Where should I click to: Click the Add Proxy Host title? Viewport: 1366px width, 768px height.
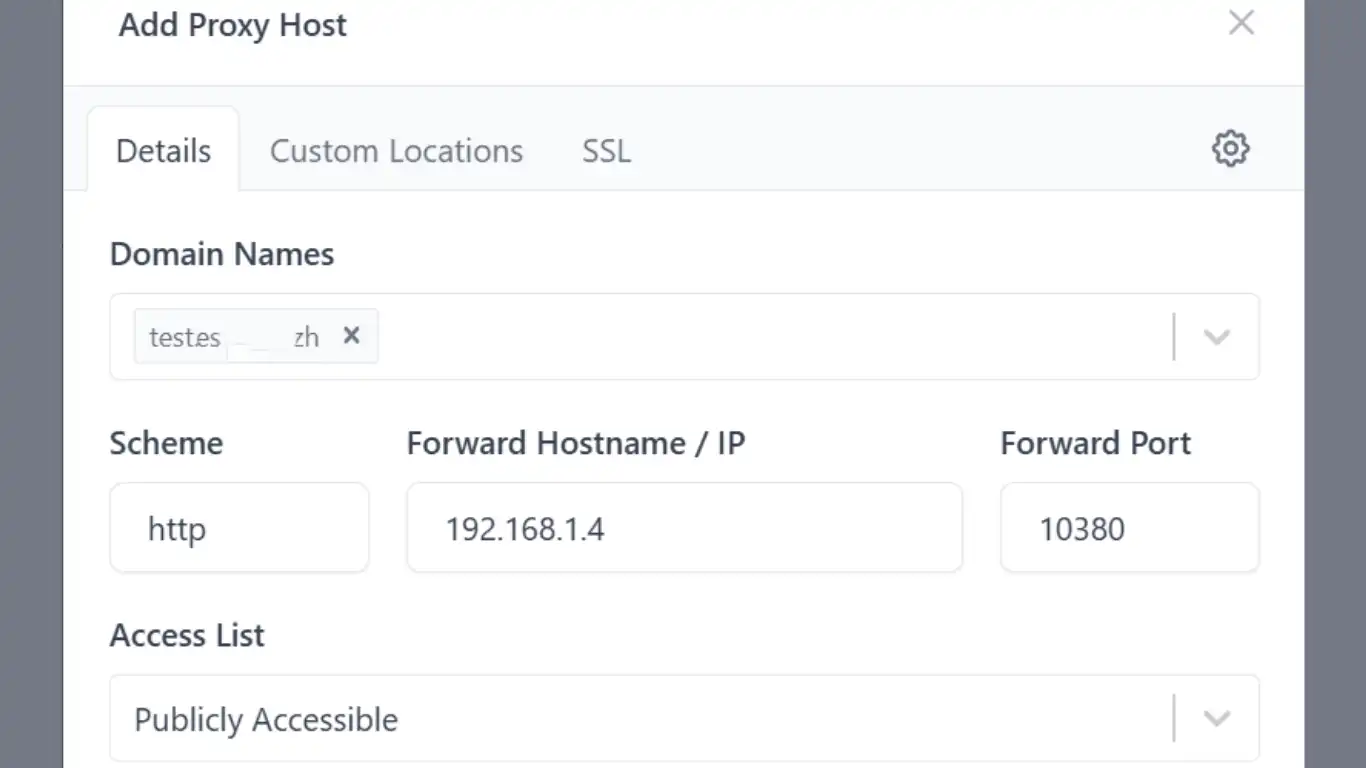(233, 25)
